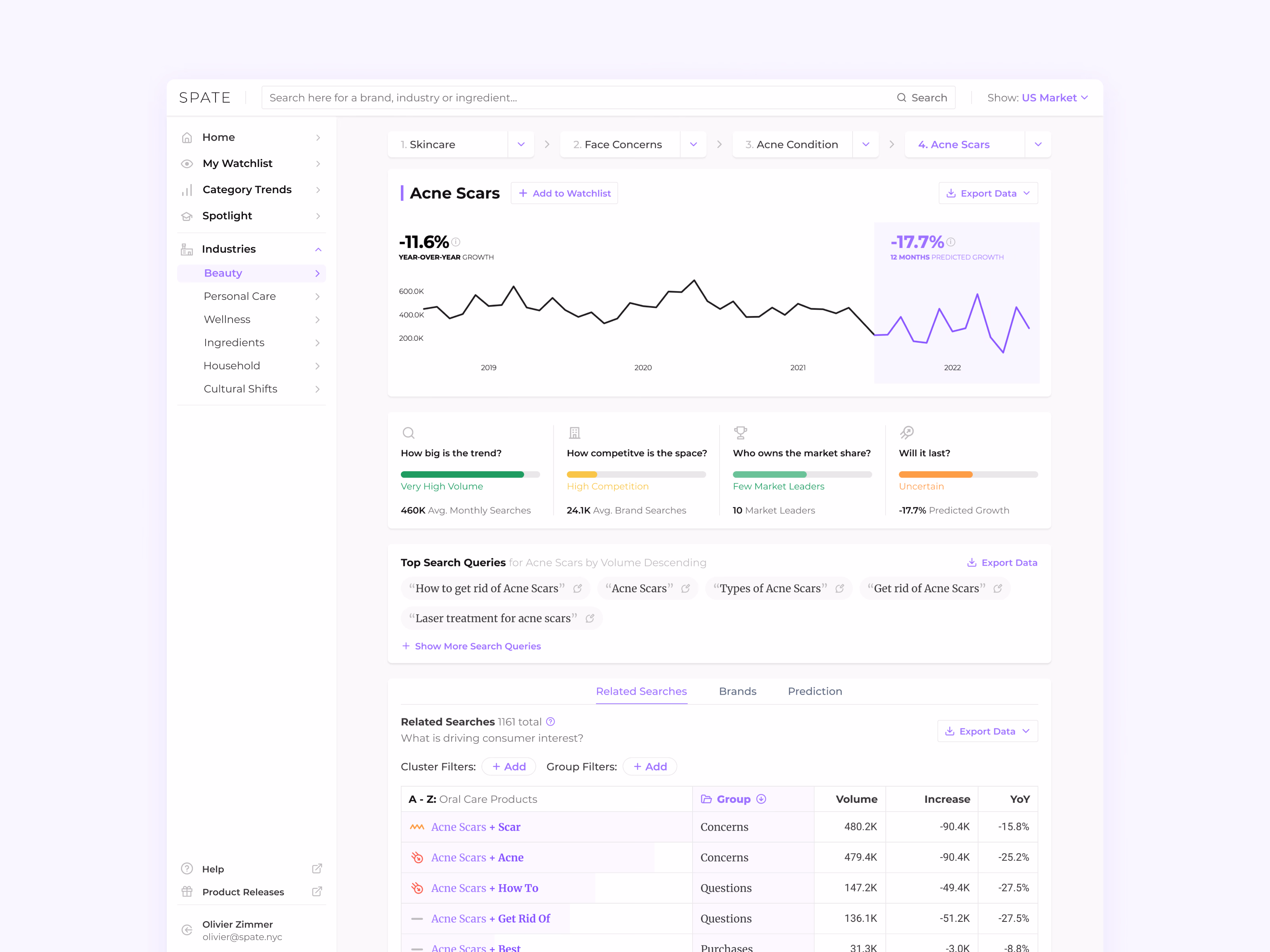
Task: Click info icon next to -11.6% growth
Action: pos(456,242)
